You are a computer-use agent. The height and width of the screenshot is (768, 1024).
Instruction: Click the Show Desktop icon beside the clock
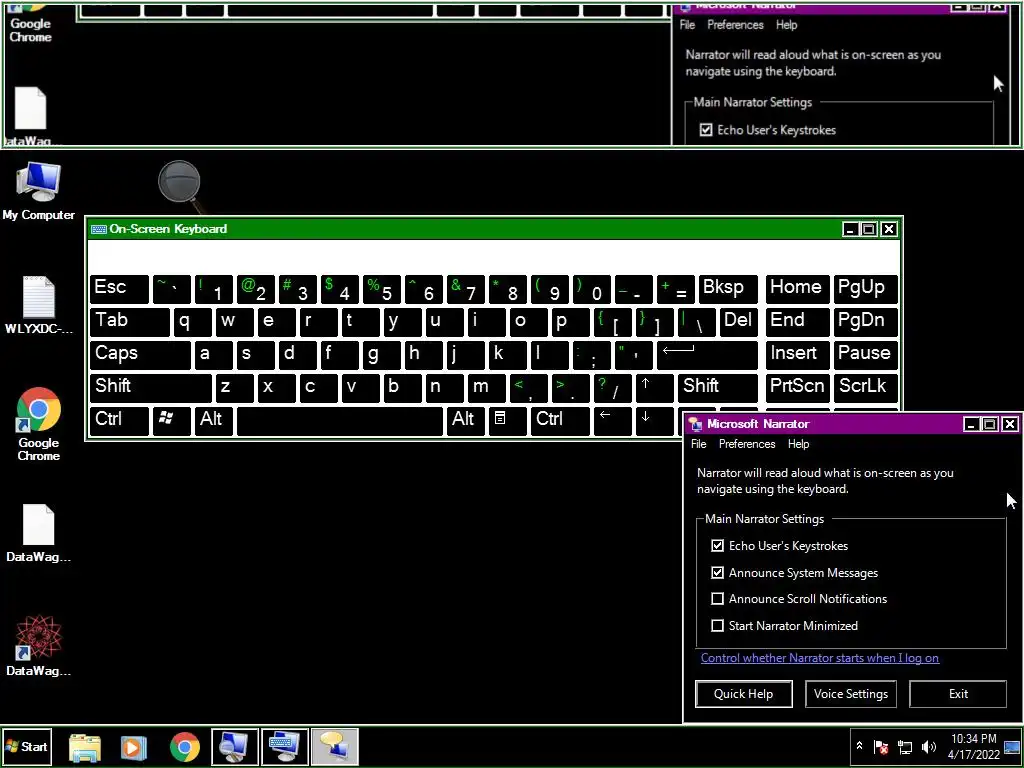1012,746
